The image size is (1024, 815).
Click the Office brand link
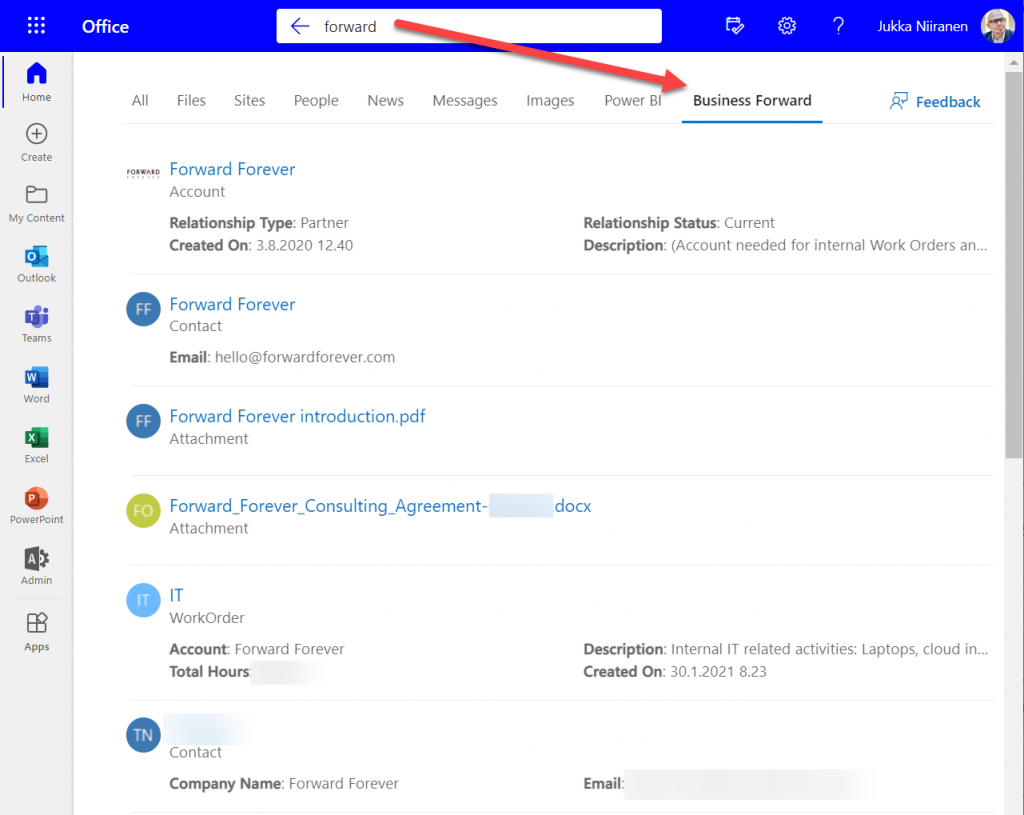pyautogui.click(x=105, y=27)
